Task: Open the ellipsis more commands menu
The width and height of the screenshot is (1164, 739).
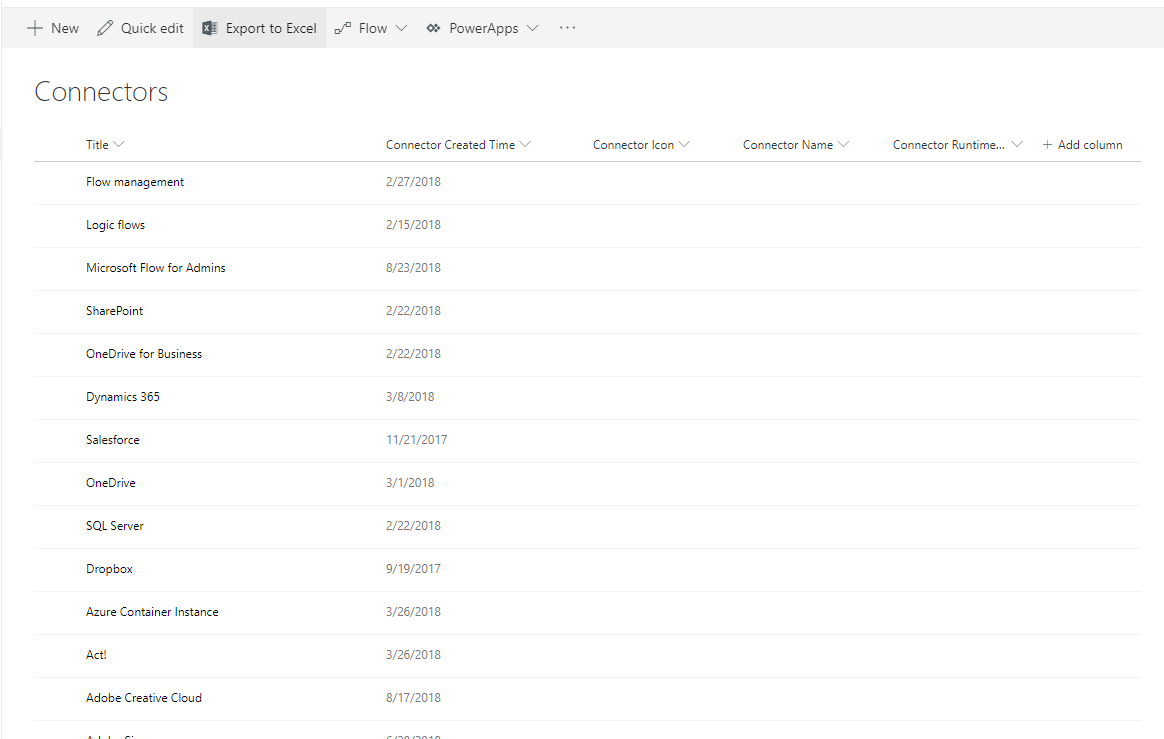Action: (567, 27)
